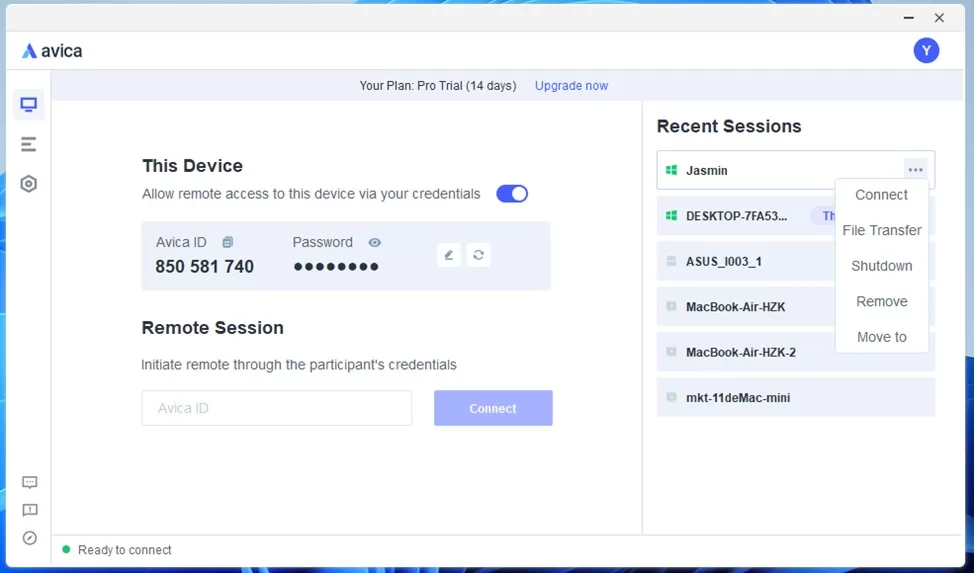Viewport: 975px width, 573px height.
Task: Choose Shutdown from the context menu
Action: tap(881, 266)
